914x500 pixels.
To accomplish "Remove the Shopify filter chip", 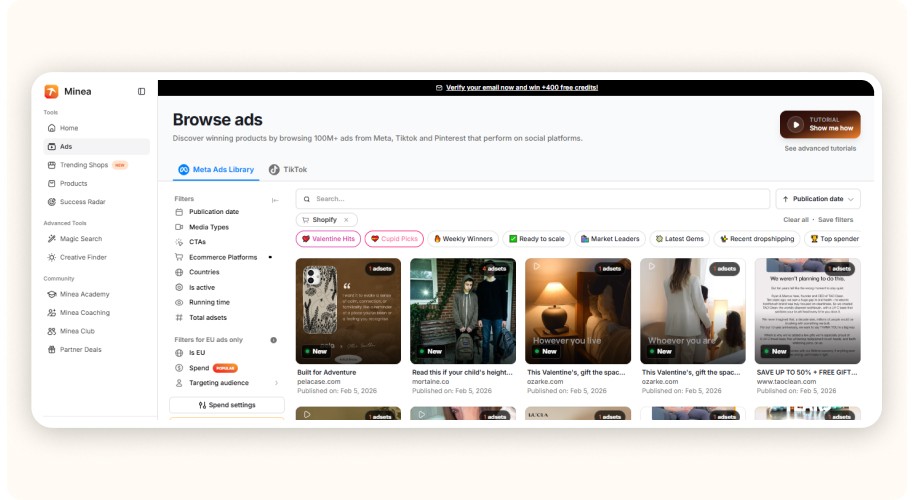I will pyautogui.click(x=346, y=220).
